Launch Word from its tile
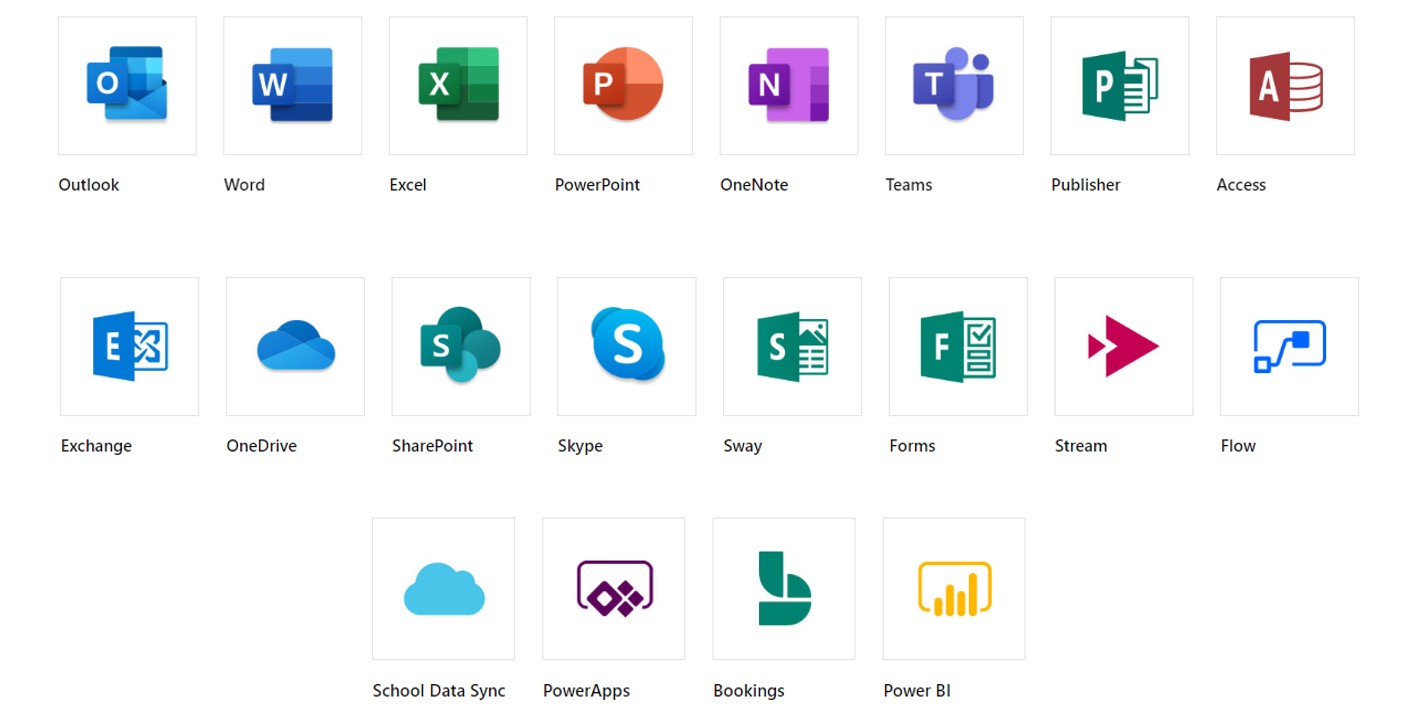Image resolution: width=1425 pixels, height=720 pixels. tap(292, 85)
